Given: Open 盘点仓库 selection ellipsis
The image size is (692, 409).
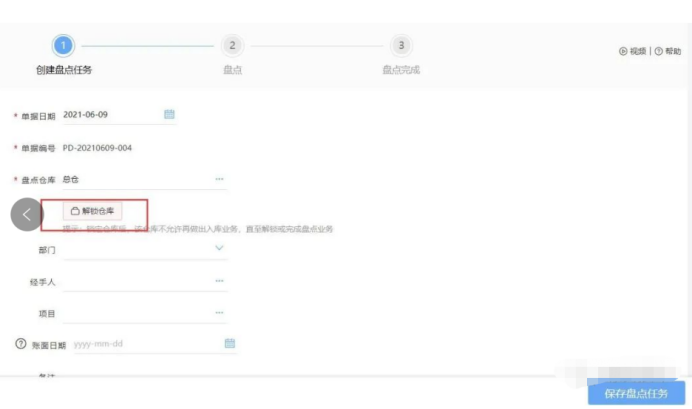Looking at the screenshot, I should 219,179.
